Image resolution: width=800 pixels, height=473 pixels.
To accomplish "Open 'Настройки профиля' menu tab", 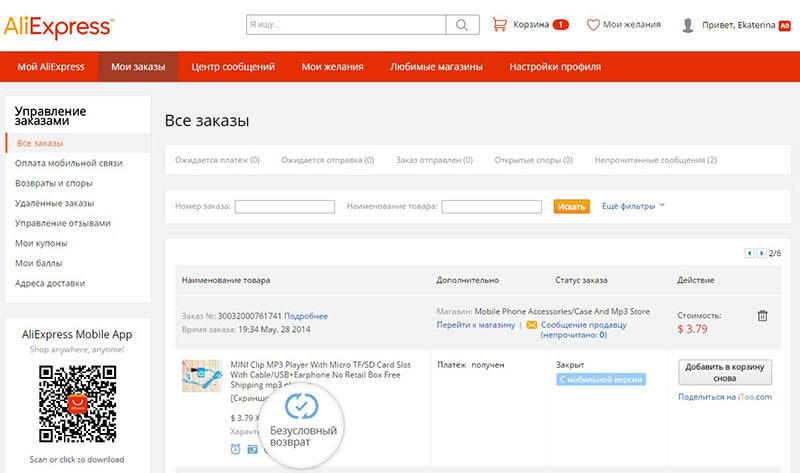I will 555,67.
